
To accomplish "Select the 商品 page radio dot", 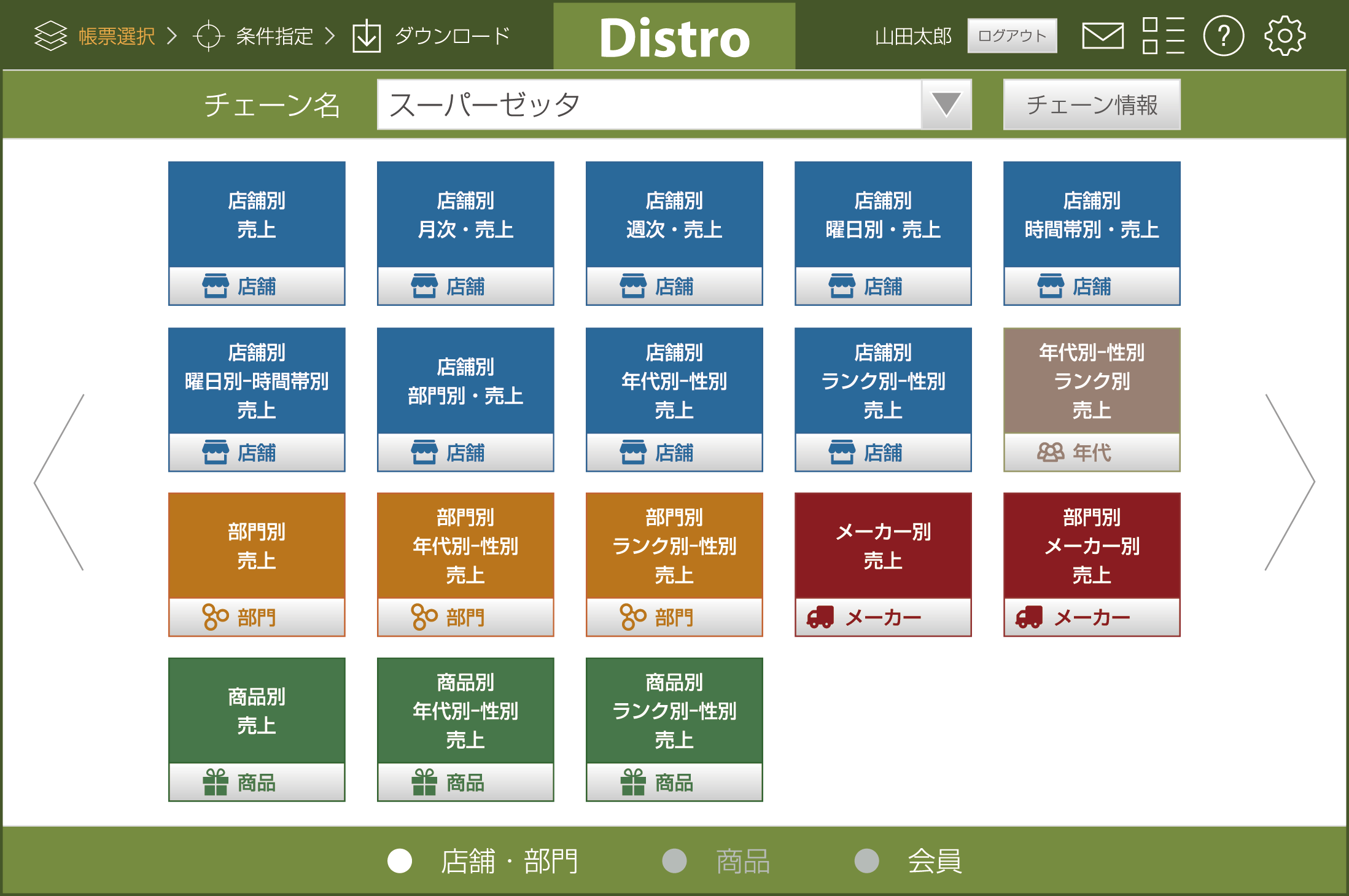I will tap(674, 860).
